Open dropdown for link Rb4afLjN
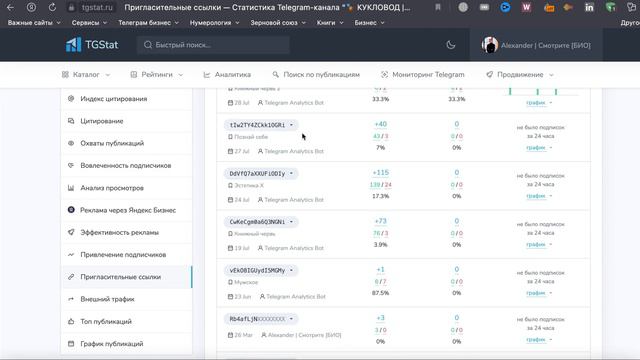 point(291,319)
